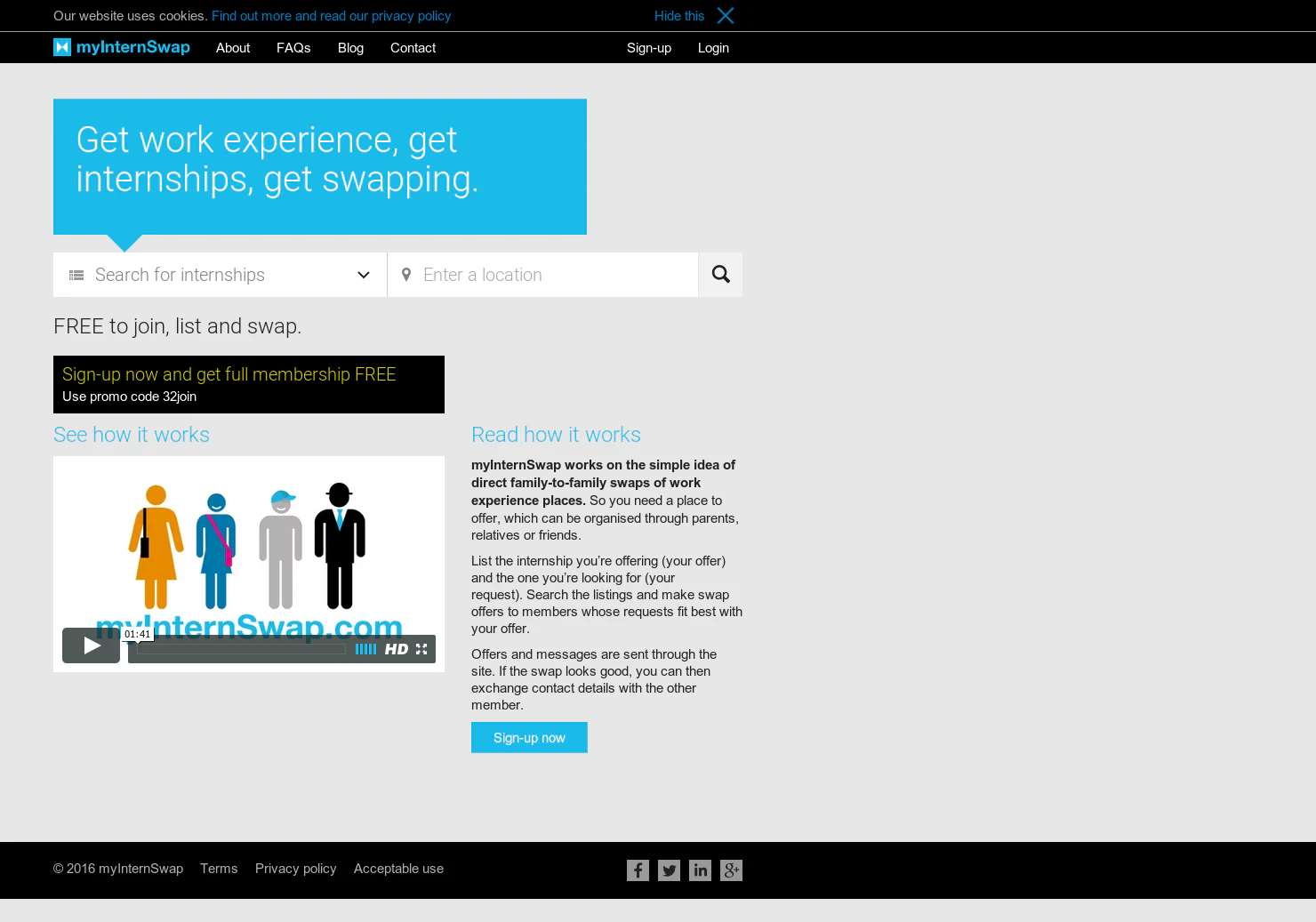Open the Terms footer link
The width and height of the screenshot is (1316, 922).
pyautogui.click(x=219, y=869)
